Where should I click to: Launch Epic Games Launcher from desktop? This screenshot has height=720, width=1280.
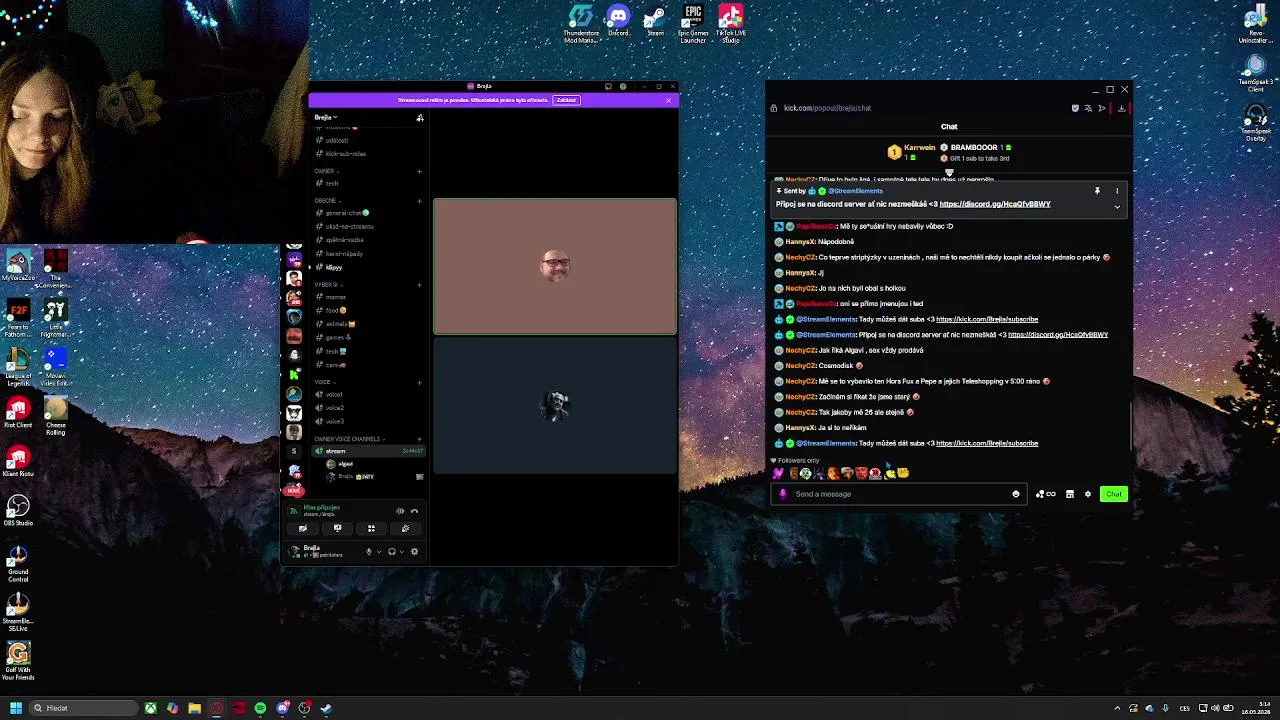tap(693, 23)
